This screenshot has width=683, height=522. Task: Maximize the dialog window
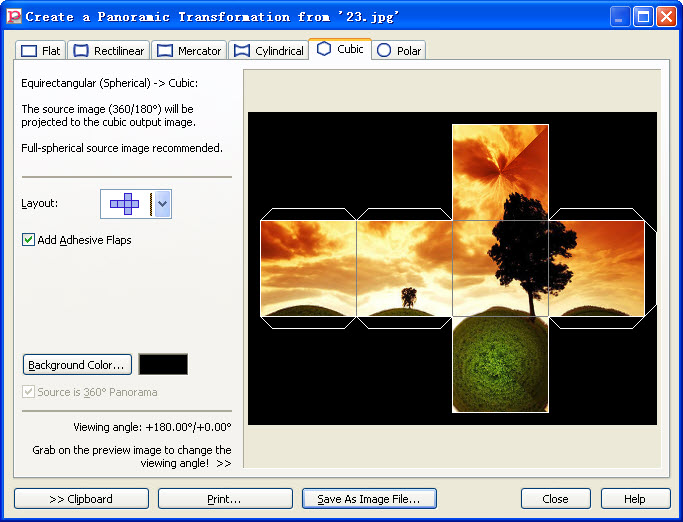643,17
